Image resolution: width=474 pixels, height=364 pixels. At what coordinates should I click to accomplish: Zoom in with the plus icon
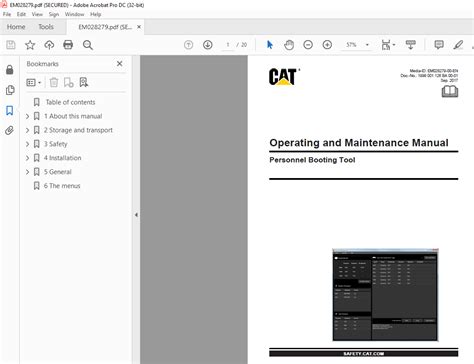pos(327,45)
